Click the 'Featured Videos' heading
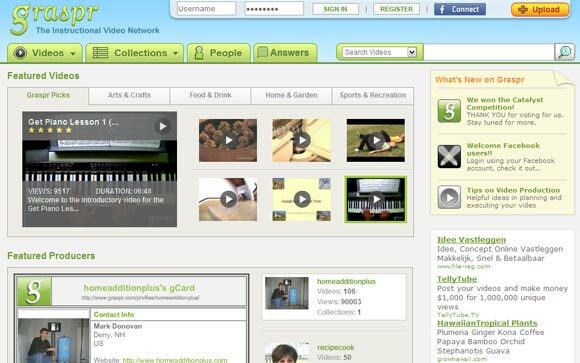The image size is (580, 363). [43, 76]
